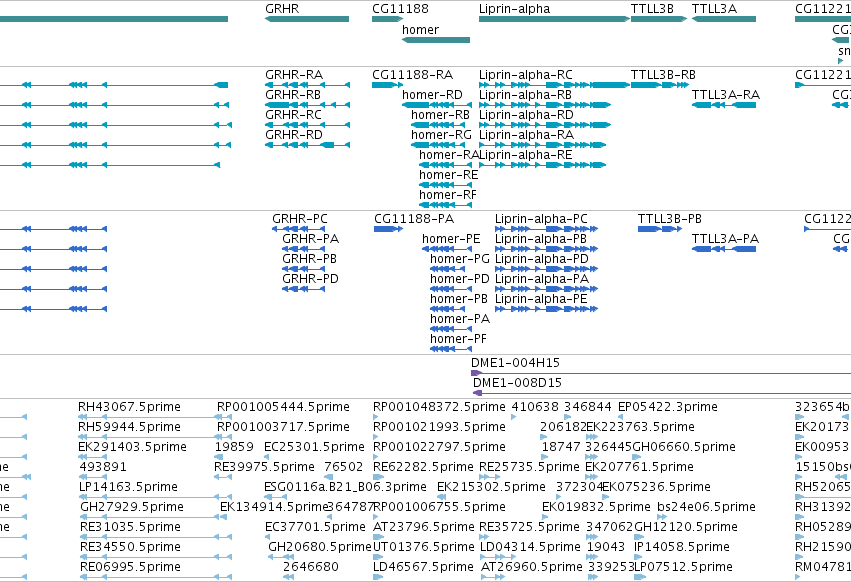Click the TTLL3B gene feature
851x582 pixels.
point(659,19)
